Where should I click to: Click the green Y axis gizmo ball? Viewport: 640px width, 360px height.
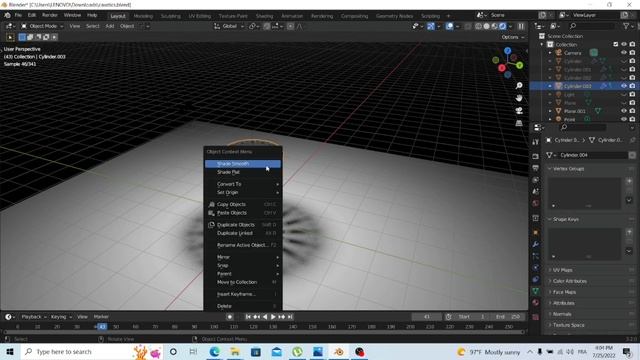click(519, 65)
